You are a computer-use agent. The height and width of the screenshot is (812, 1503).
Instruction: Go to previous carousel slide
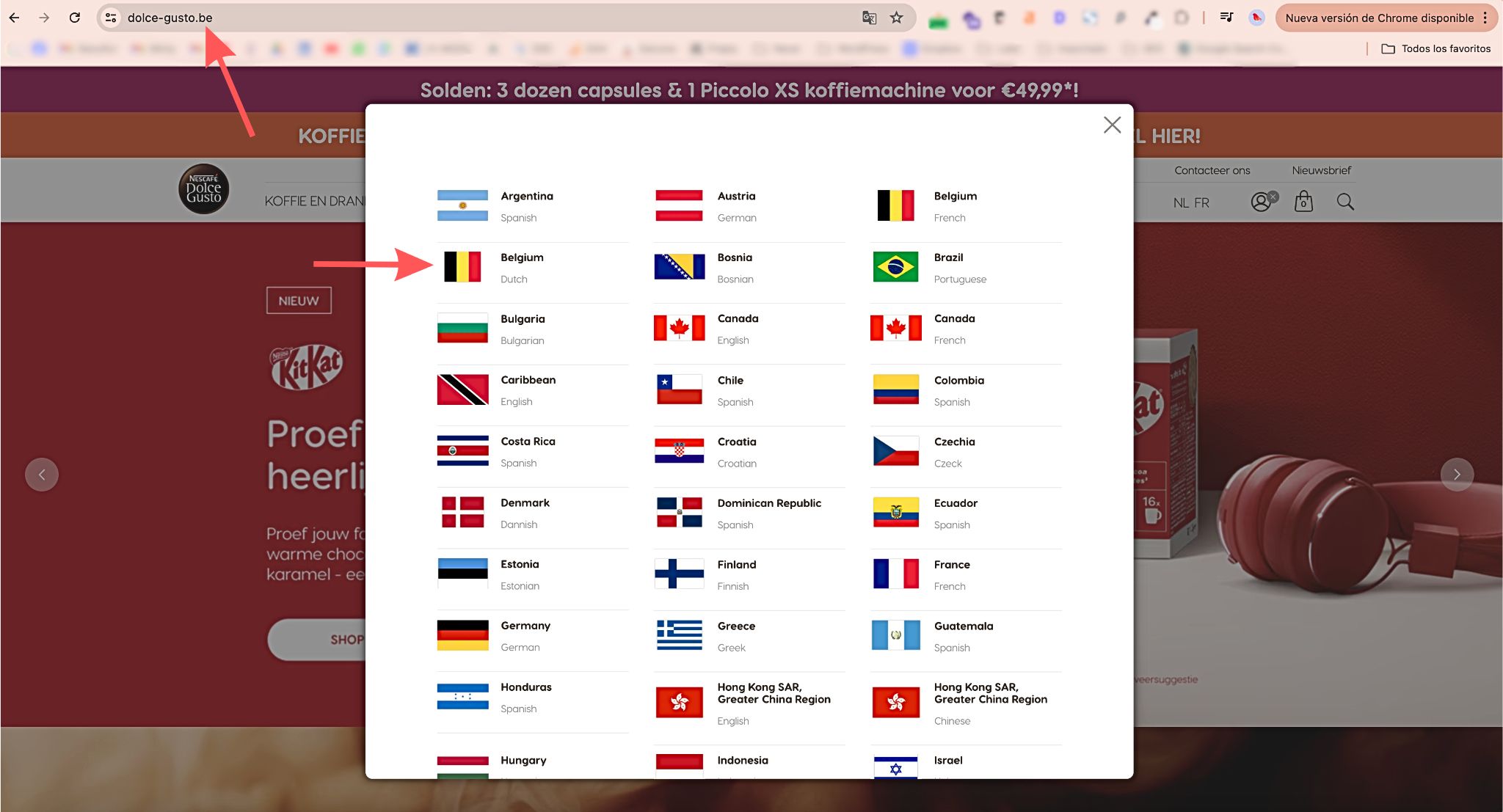(x=42, y=475)
